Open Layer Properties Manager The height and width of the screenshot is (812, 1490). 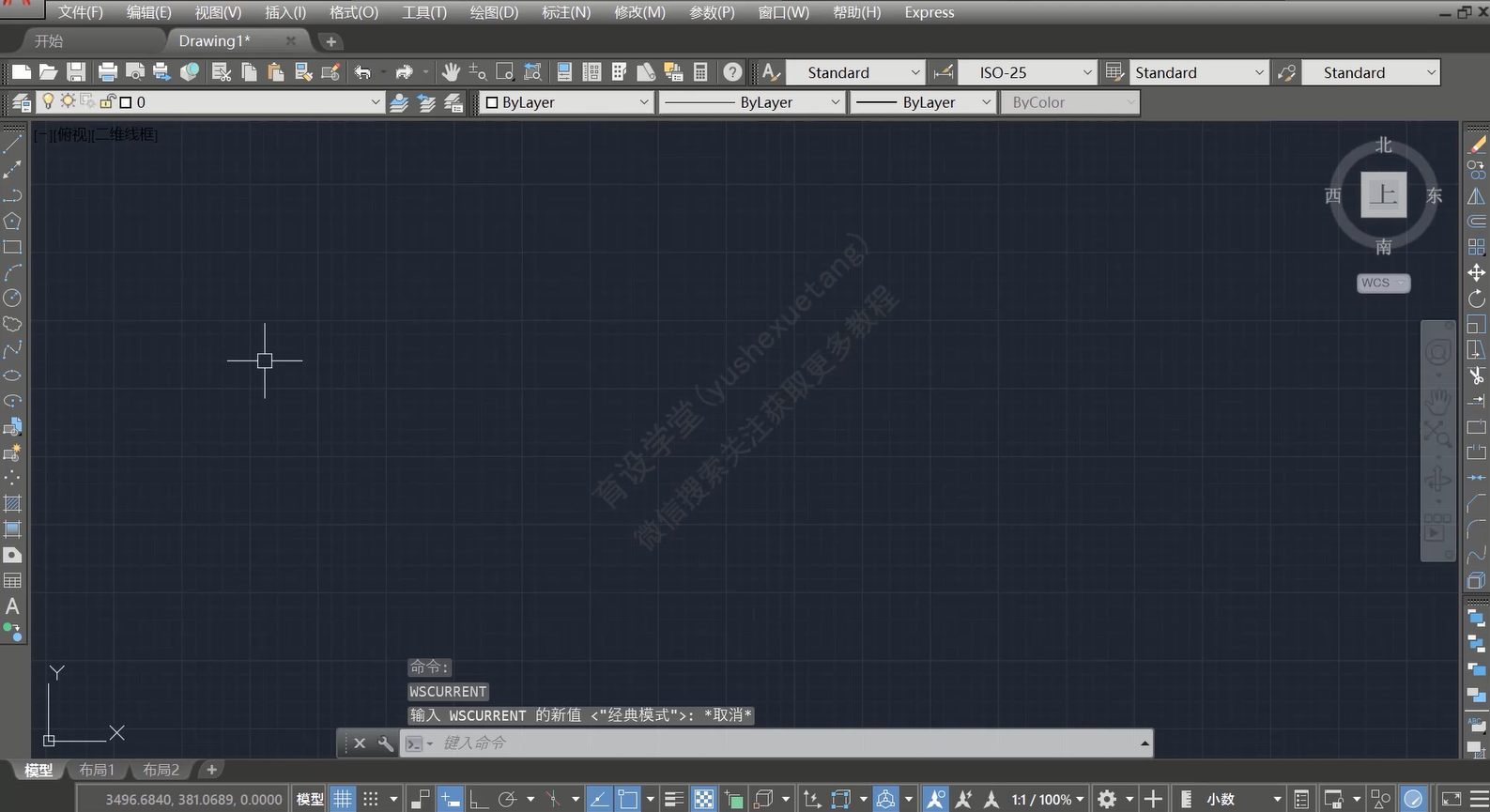pyautogui.click(x=22, y=102)
